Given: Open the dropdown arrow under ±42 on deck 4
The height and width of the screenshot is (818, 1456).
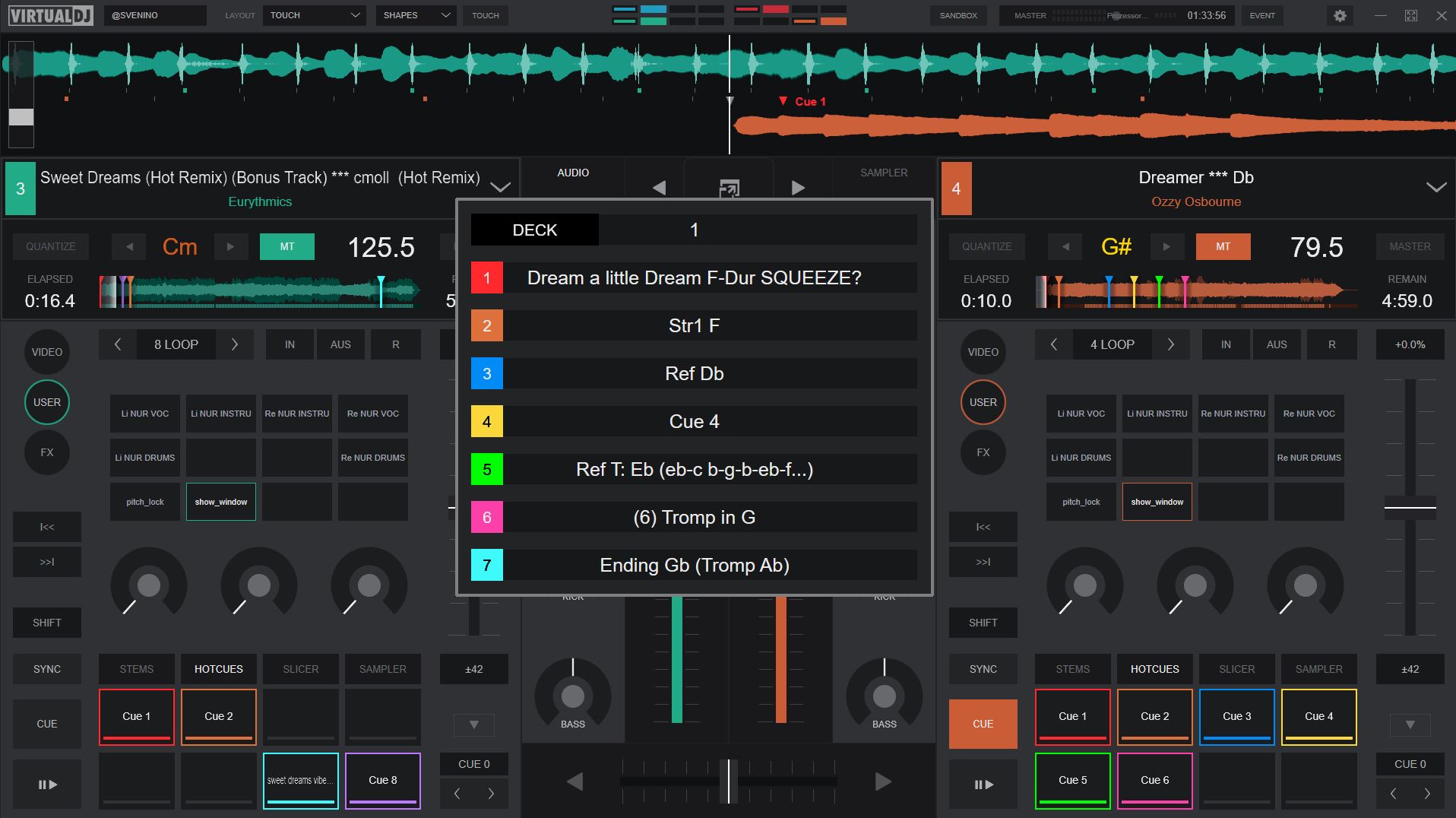Looking at the screenshot, I should coord(1410,724).
